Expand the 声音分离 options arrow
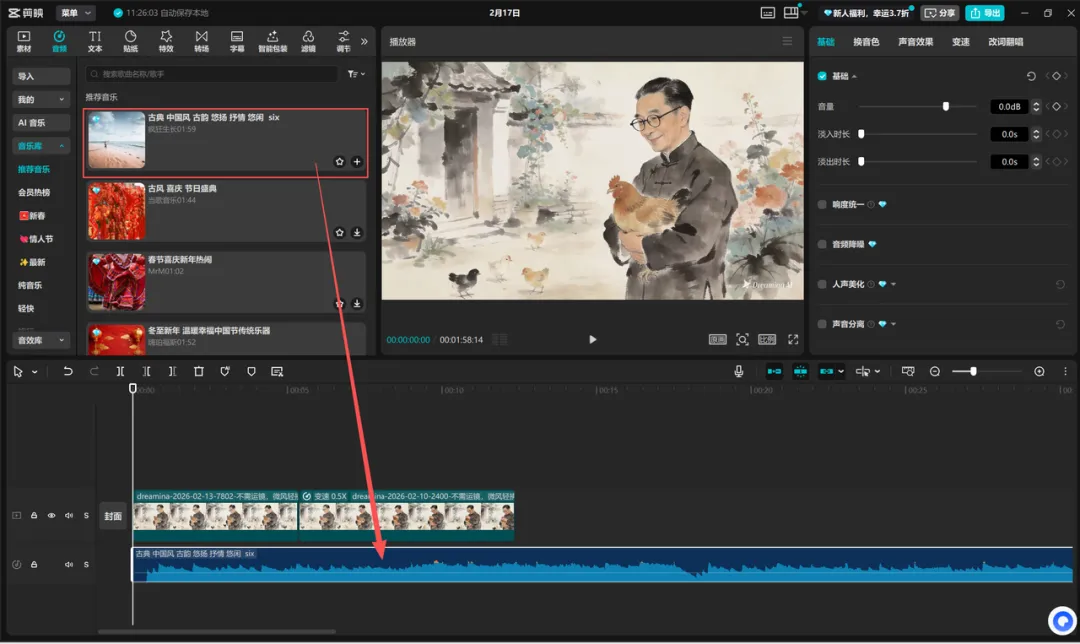The image size is (1080, 644). pyautogui.click(x=893, y=324)
